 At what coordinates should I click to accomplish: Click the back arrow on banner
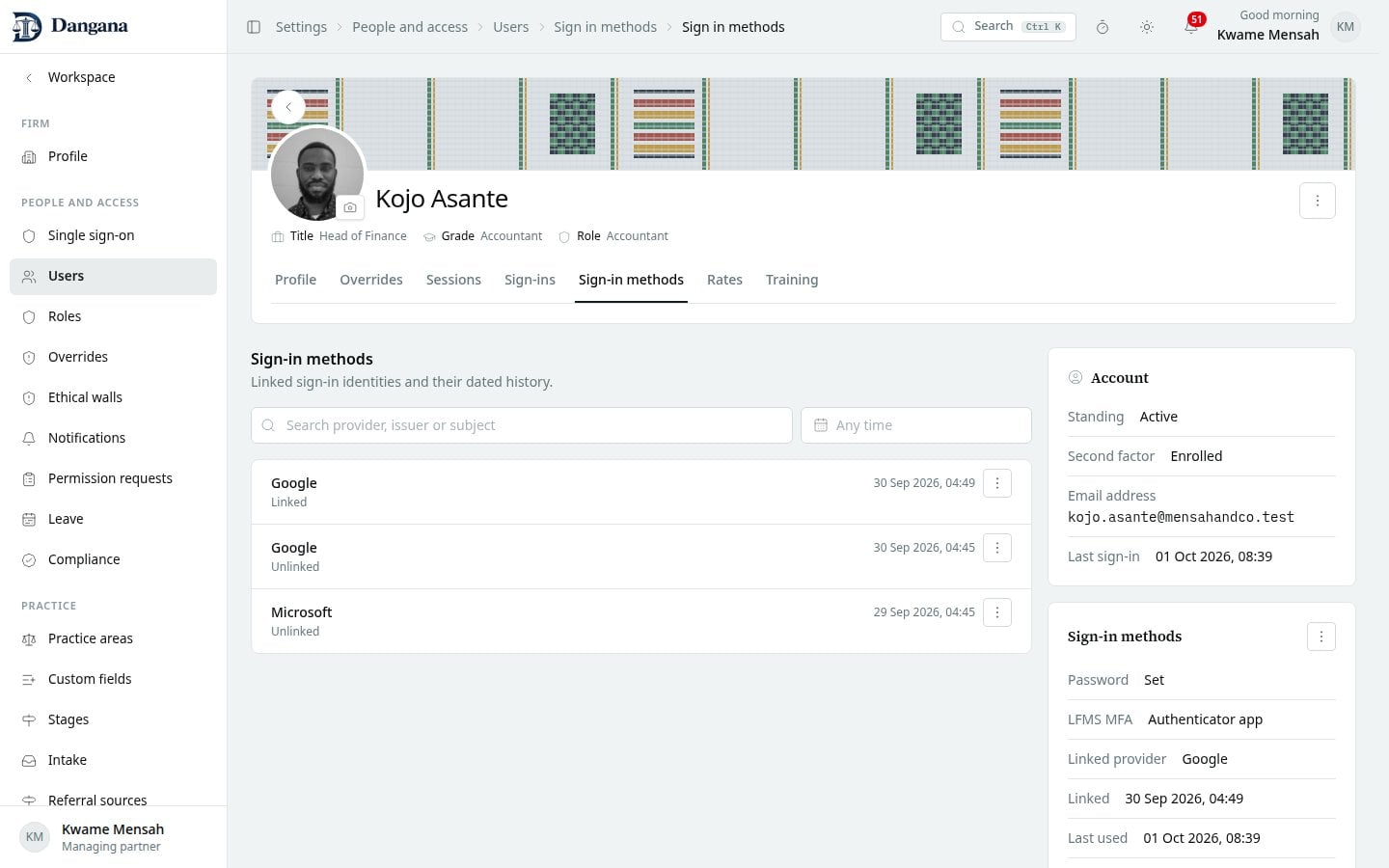(288, 107)
